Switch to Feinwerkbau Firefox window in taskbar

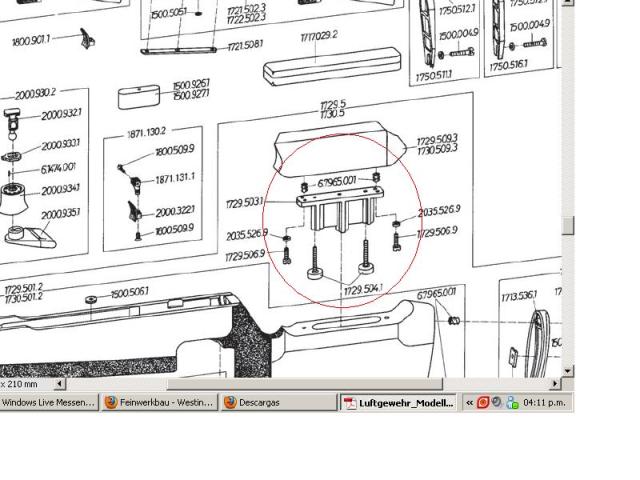point(159,403)
